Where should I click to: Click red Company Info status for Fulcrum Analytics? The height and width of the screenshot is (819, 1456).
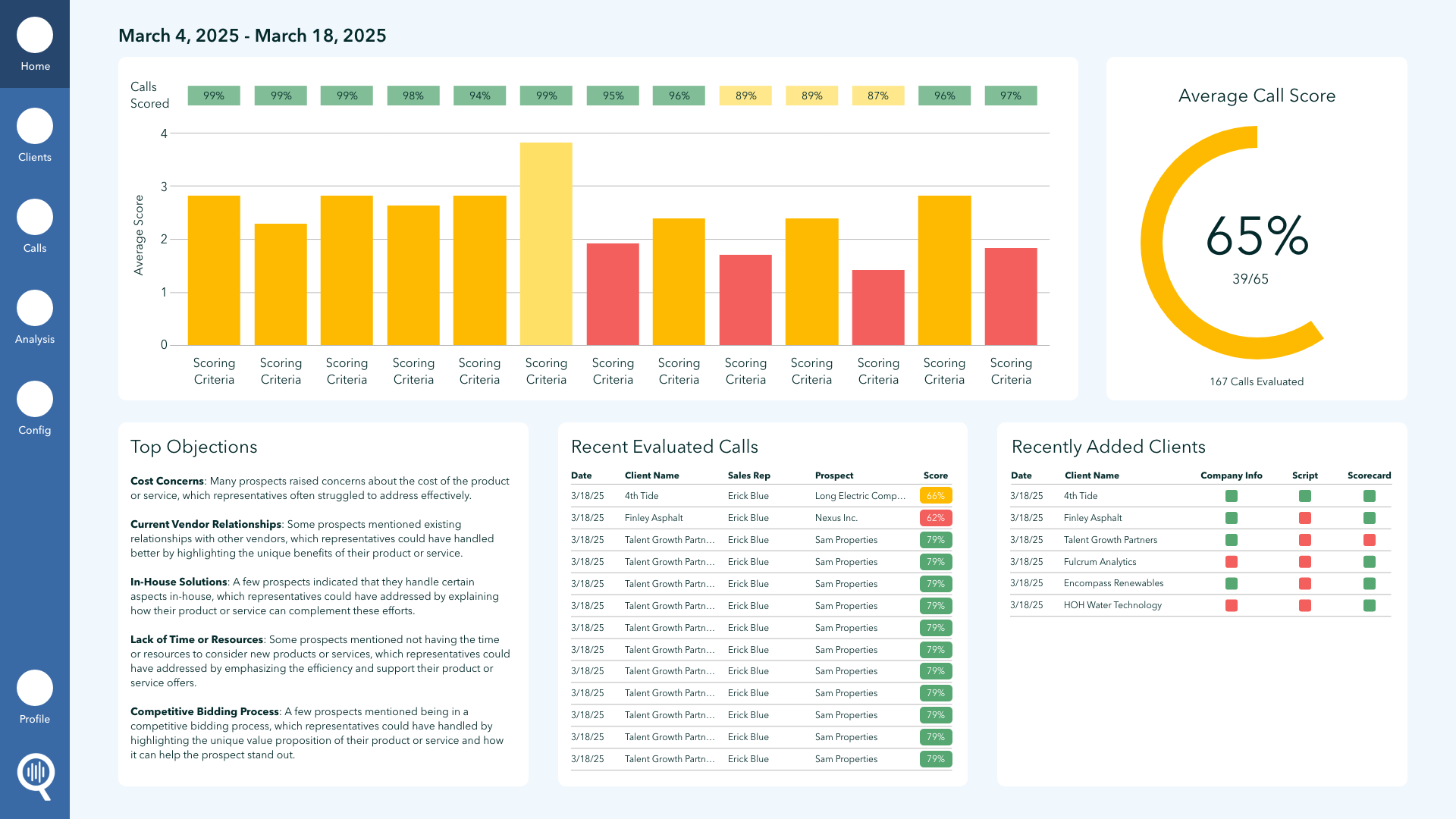[x=1231, y=562]
